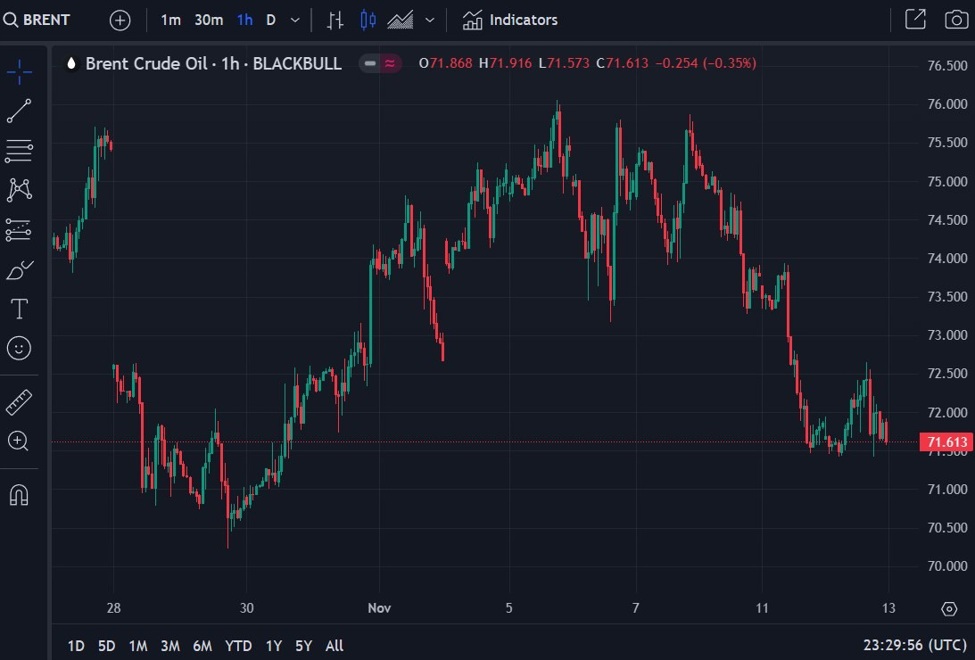This screenshot has width=975, height=660.
Task: Take a chart snapshot with camera icon
Action: 956,20
